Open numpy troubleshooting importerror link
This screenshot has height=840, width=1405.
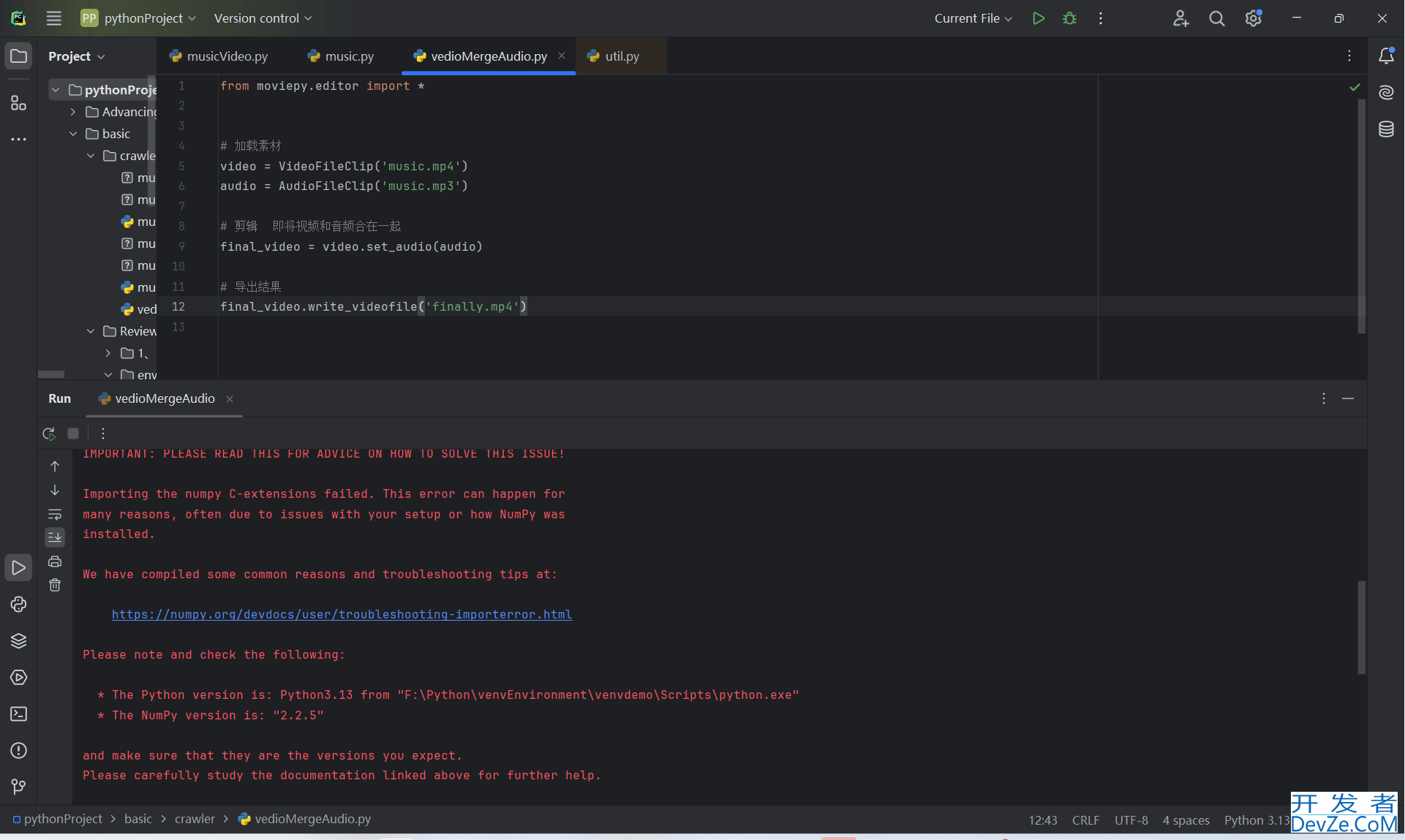point(342,615)
